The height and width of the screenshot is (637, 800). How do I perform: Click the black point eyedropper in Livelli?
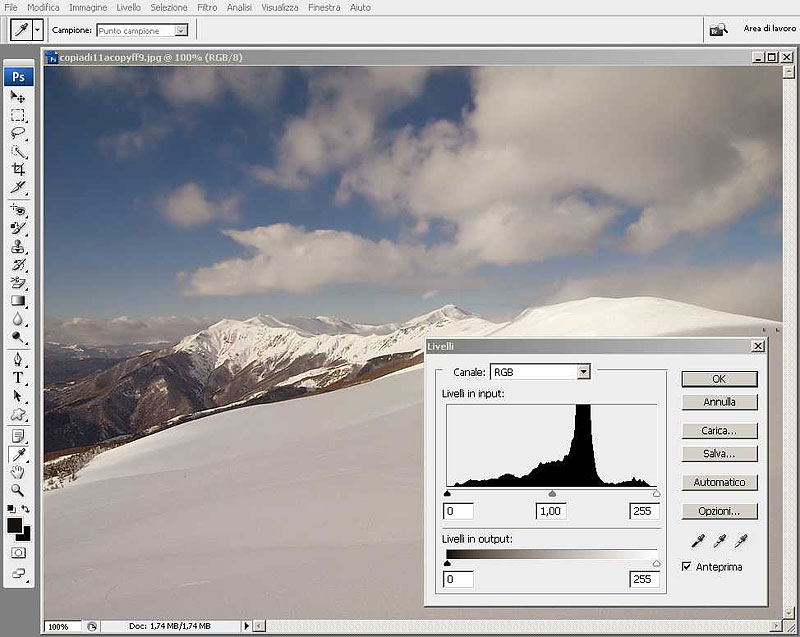(x=698, y=541)
